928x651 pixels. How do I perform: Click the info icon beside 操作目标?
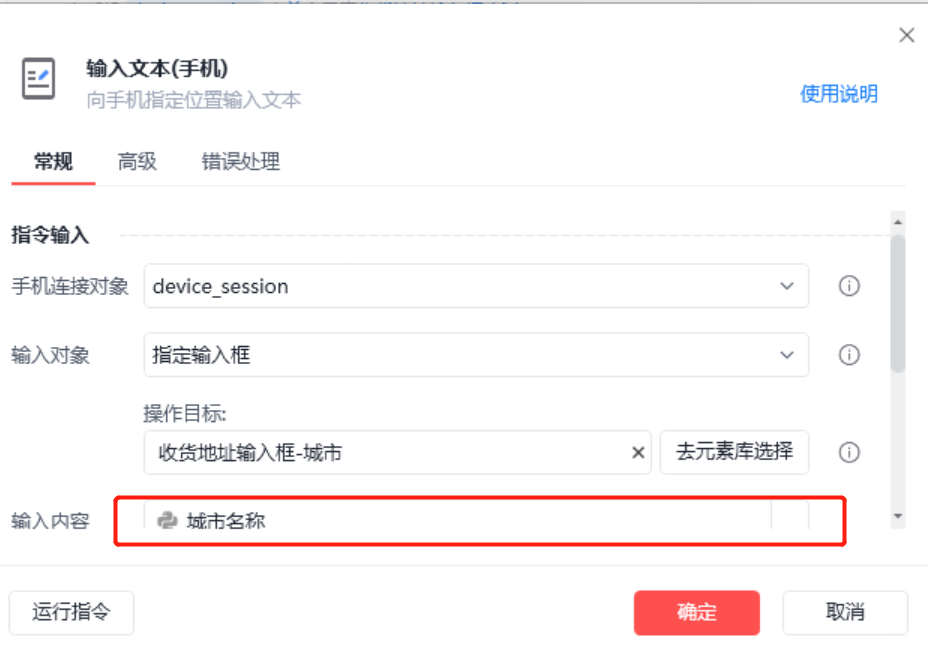click(849, 453)
